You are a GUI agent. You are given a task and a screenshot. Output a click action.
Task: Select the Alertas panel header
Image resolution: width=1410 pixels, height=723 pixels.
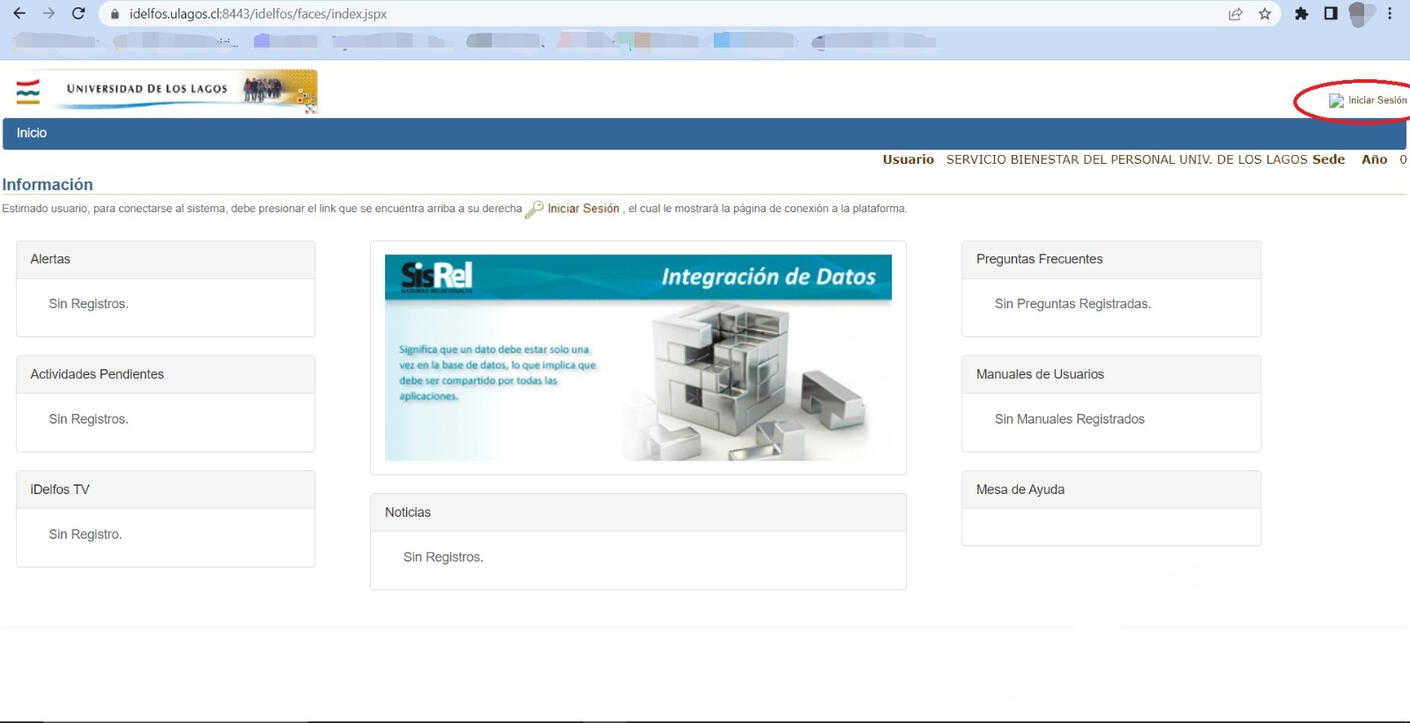click(165, 259)
